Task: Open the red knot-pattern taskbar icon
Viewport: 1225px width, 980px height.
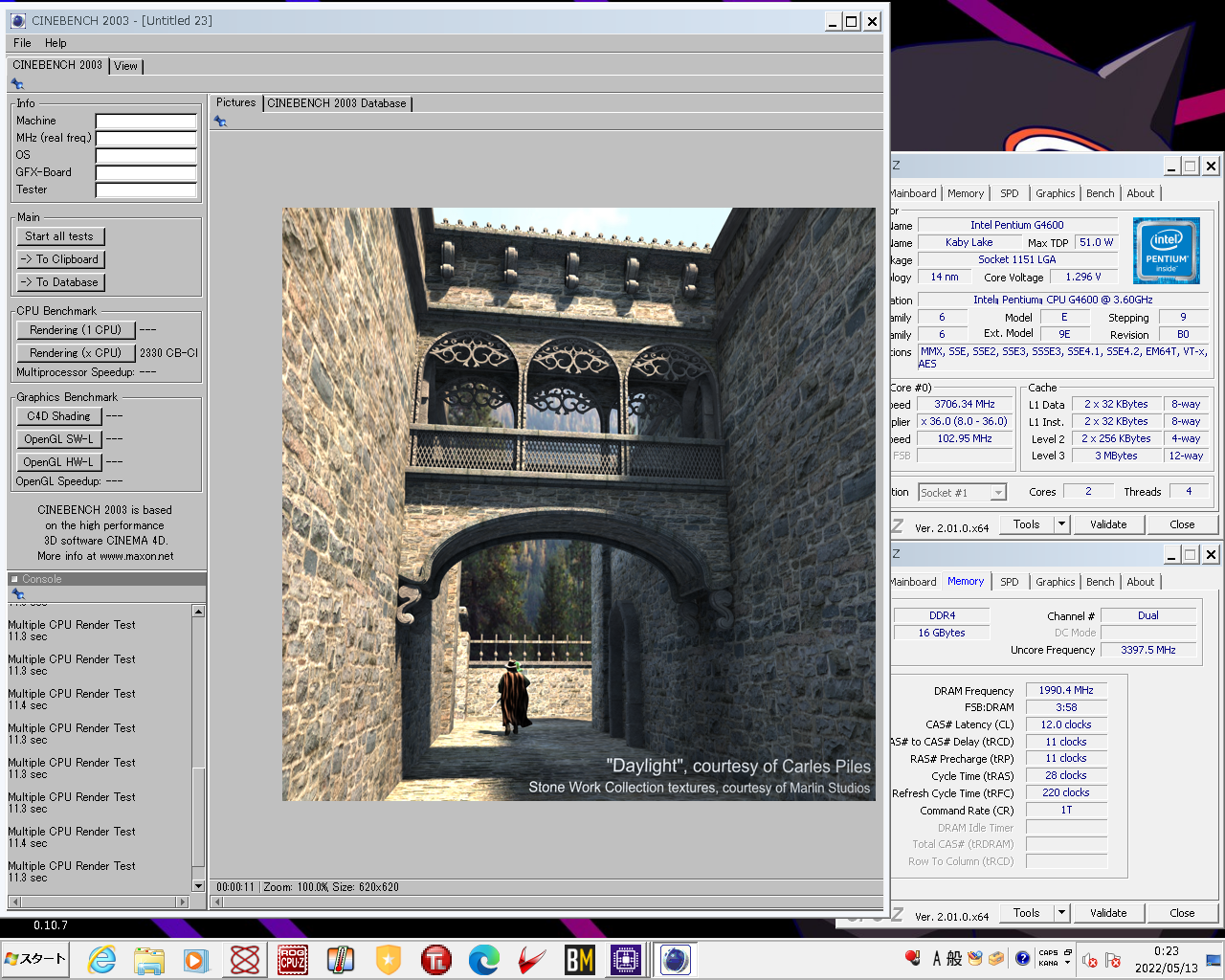Action: [245, 960]
